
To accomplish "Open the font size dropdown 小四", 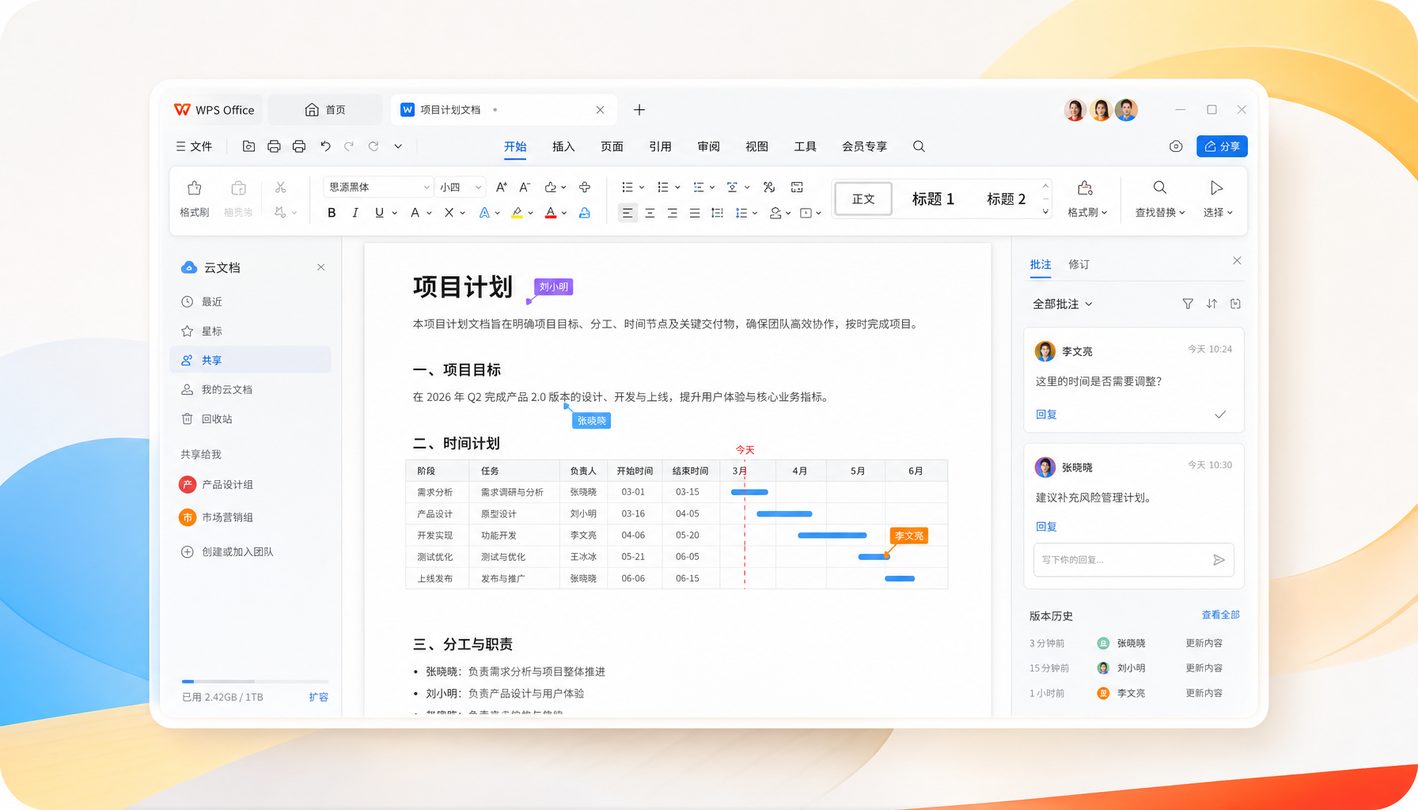I will pyautogui.click(x=460, y=187).
